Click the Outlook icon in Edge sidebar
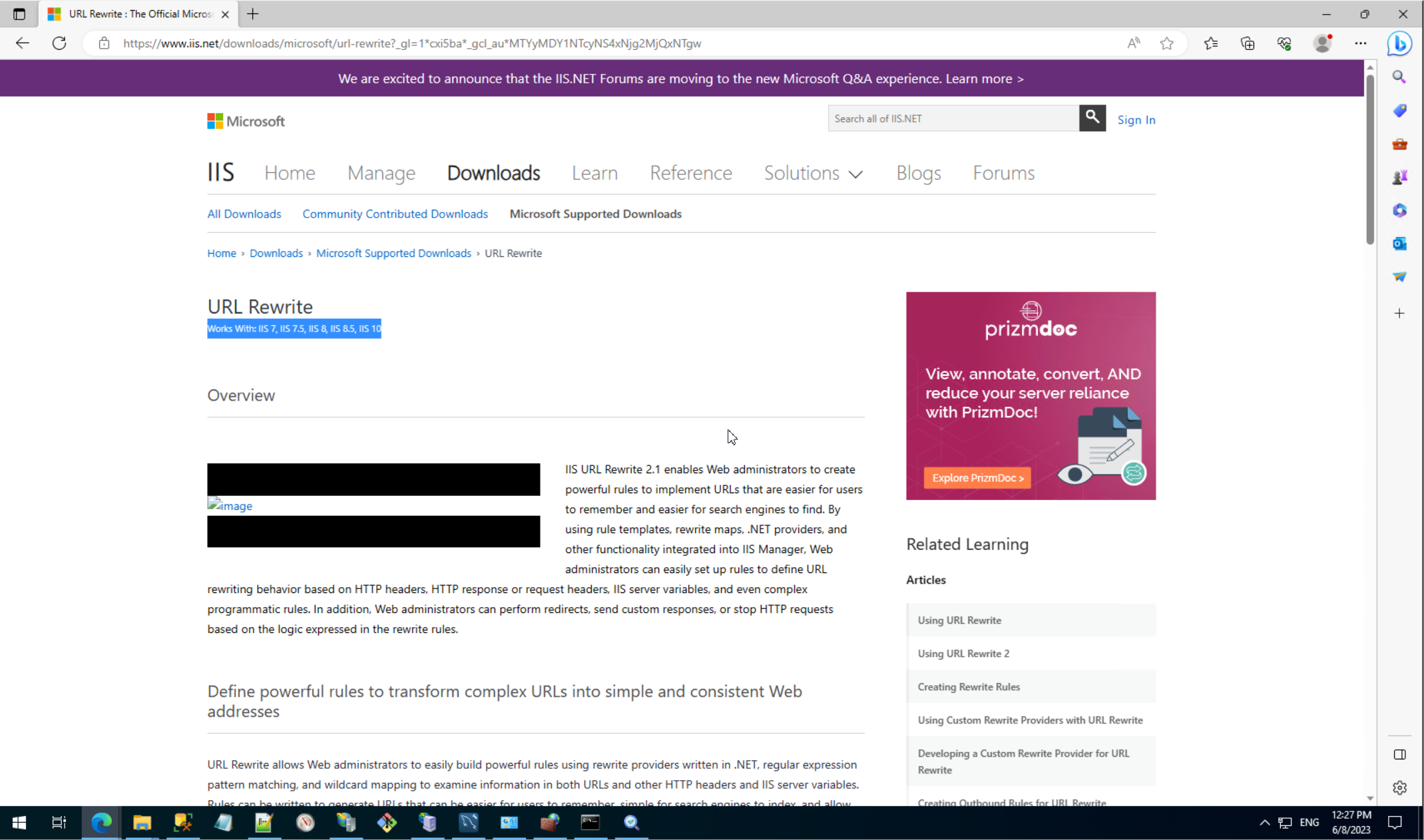The height and width of the screenshot is (840, 1424). tap(1399, 244)
